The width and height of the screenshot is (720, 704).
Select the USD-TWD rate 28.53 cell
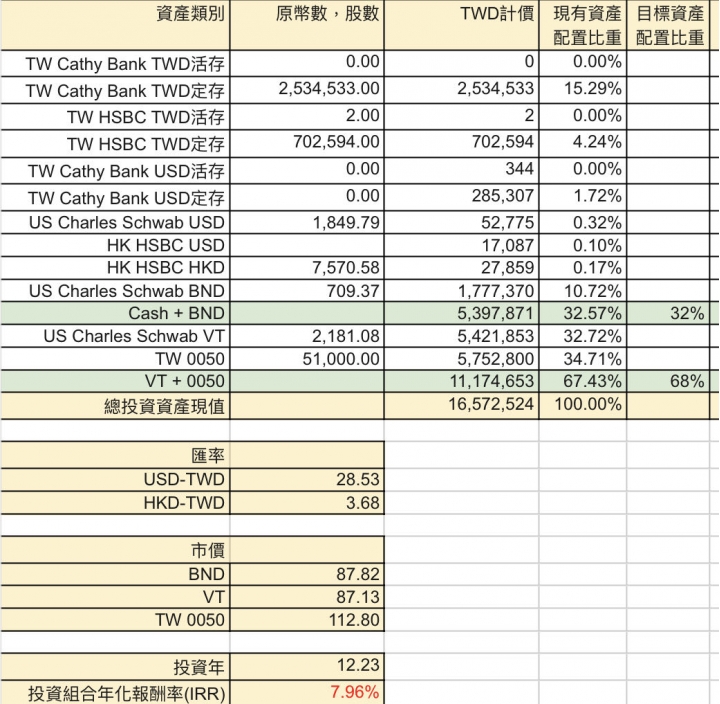click(307, 479)
